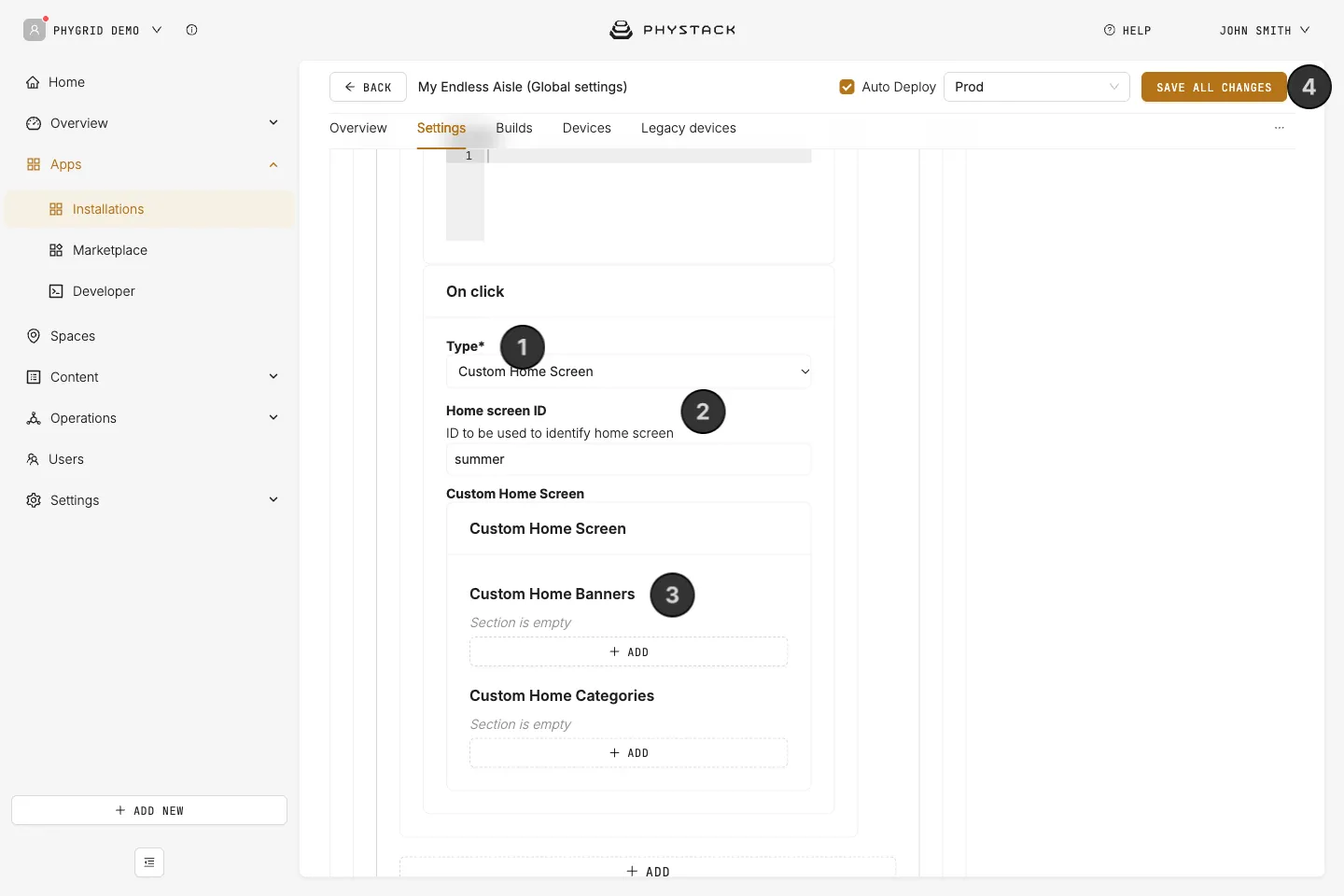Click the Help question mark icon

[1110, 30]
